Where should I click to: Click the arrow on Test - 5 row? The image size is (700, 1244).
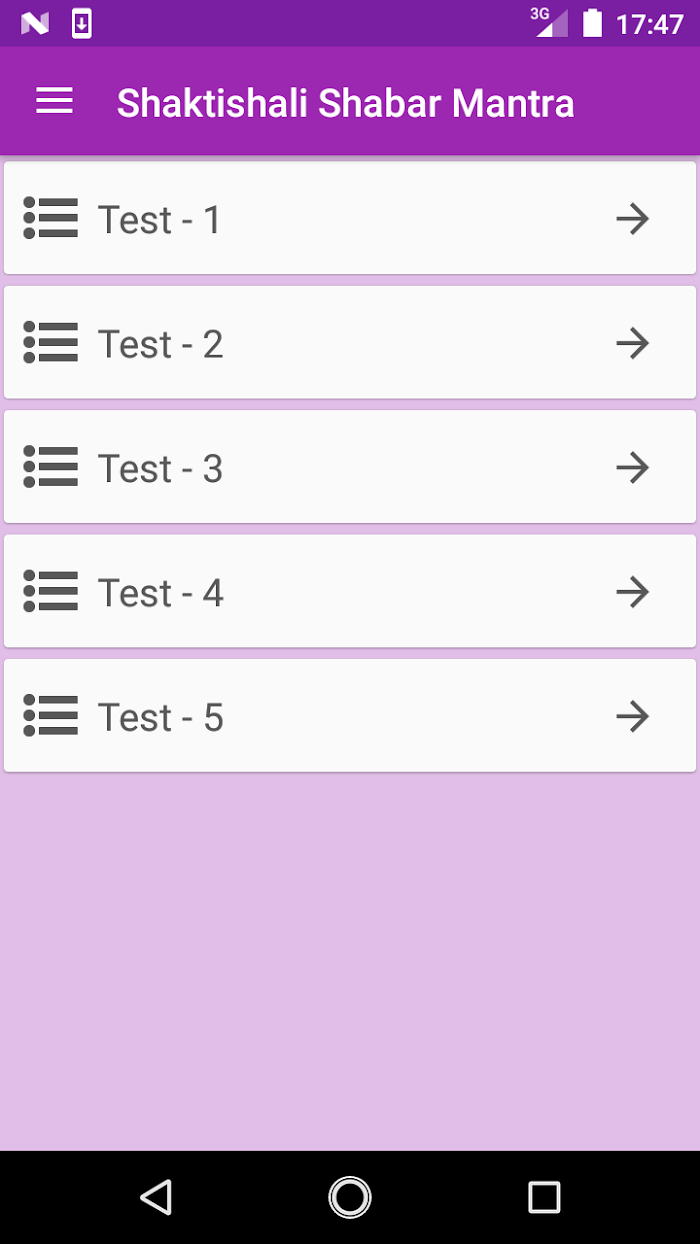coord(632,716)
